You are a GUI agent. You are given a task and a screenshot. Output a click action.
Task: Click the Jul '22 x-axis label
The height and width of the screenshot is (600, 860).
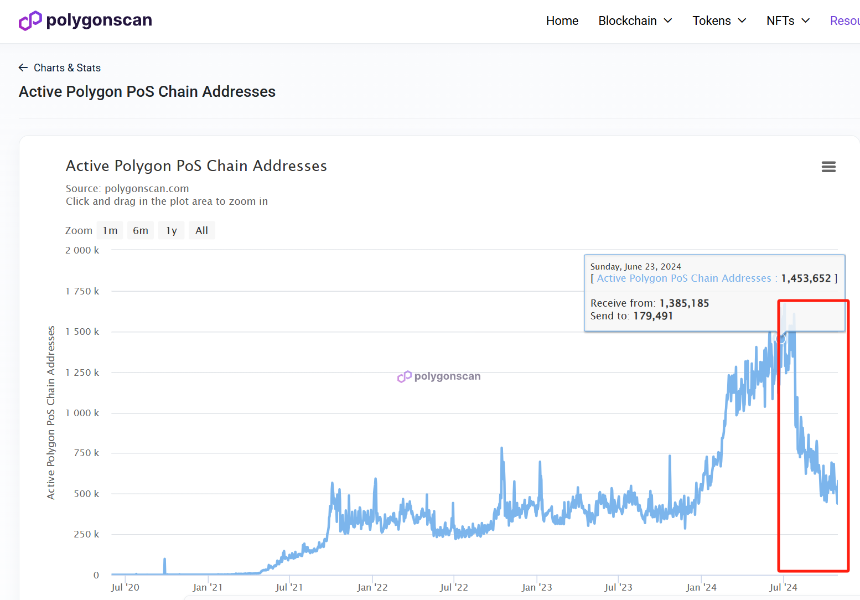coord(454,587)
